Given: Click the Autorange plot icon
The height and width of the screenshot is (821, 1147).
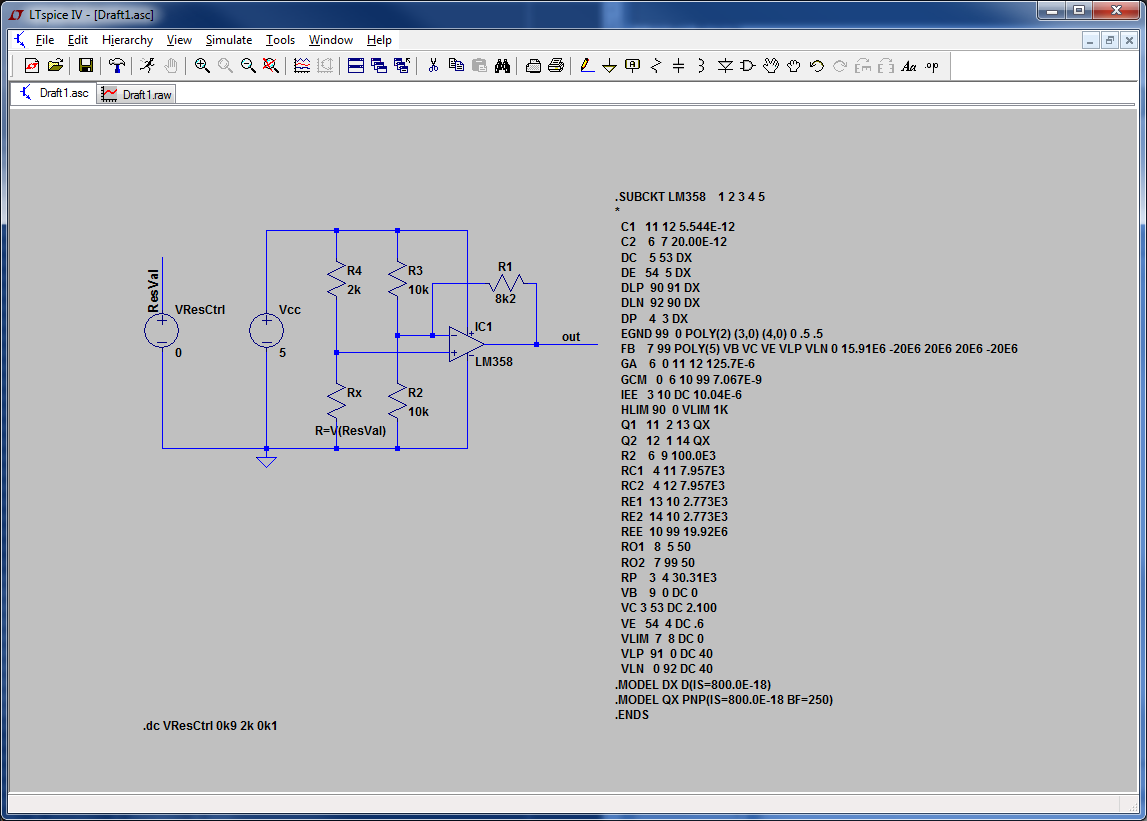Looking at the screenshot, I should click(x=301, y=66).
